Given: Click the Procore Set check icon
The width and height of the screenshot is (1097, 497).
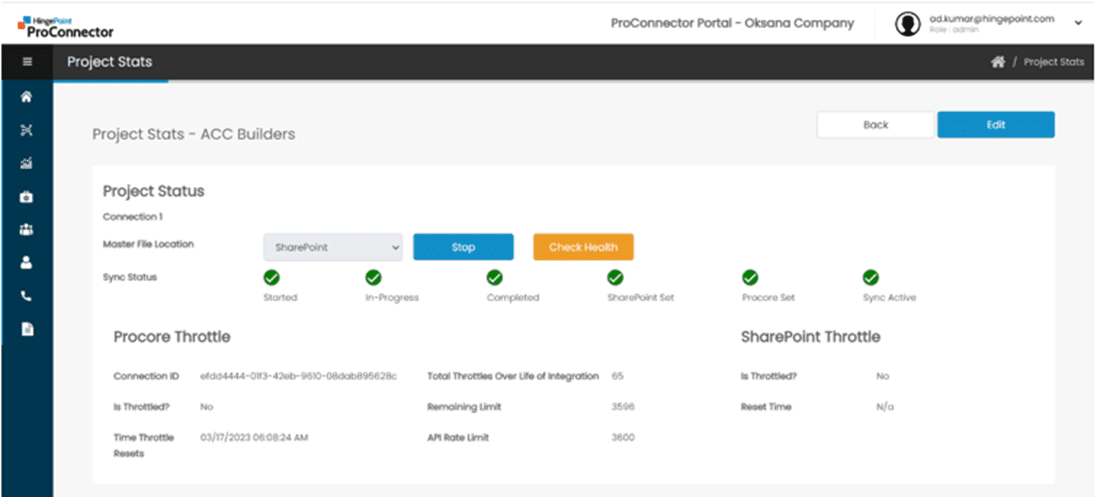Looking at the screenshot, I should pos(750,278).
